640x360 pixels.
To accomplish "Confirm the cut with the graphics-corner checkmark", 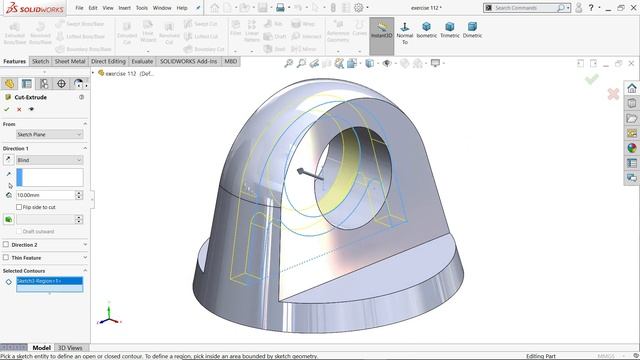I will [591, 79].
